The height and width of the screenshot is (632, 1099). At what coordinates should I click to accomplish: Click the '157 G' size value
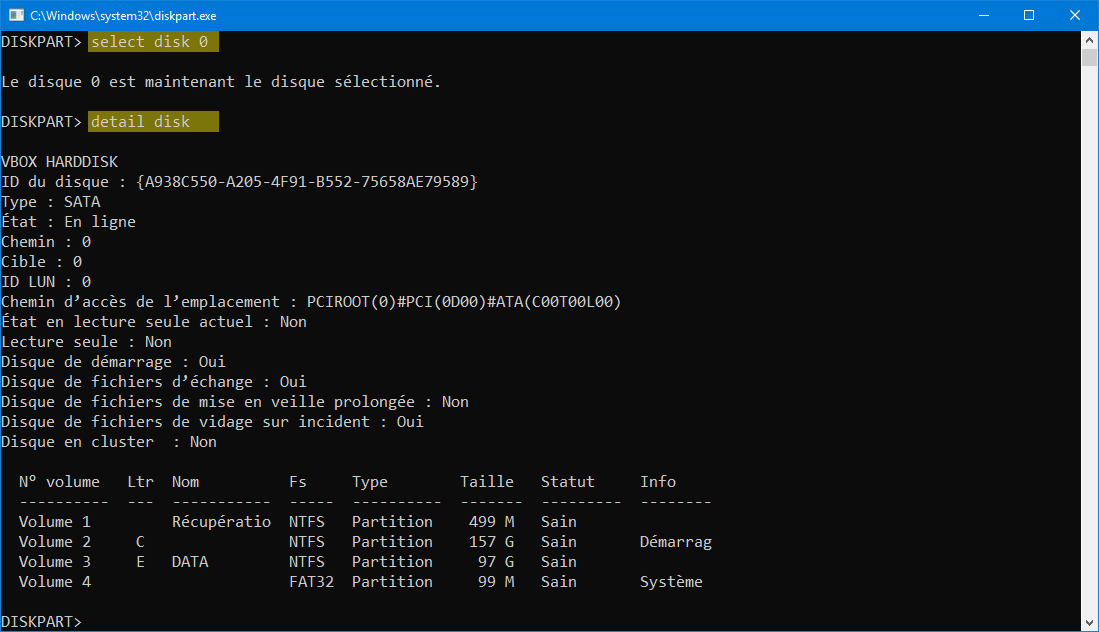(492, 542)
